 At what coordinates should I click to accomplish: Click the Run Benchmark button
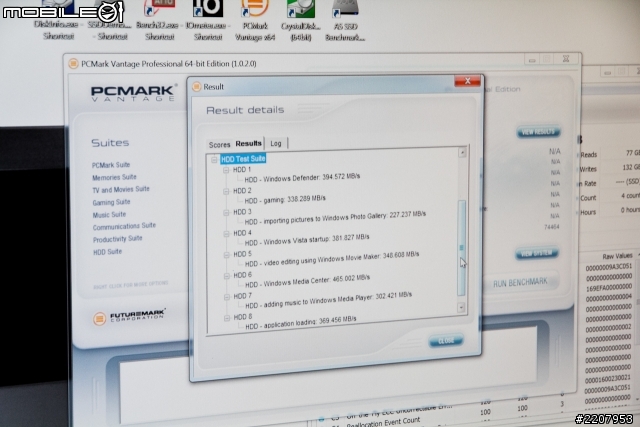coord(520,283)
